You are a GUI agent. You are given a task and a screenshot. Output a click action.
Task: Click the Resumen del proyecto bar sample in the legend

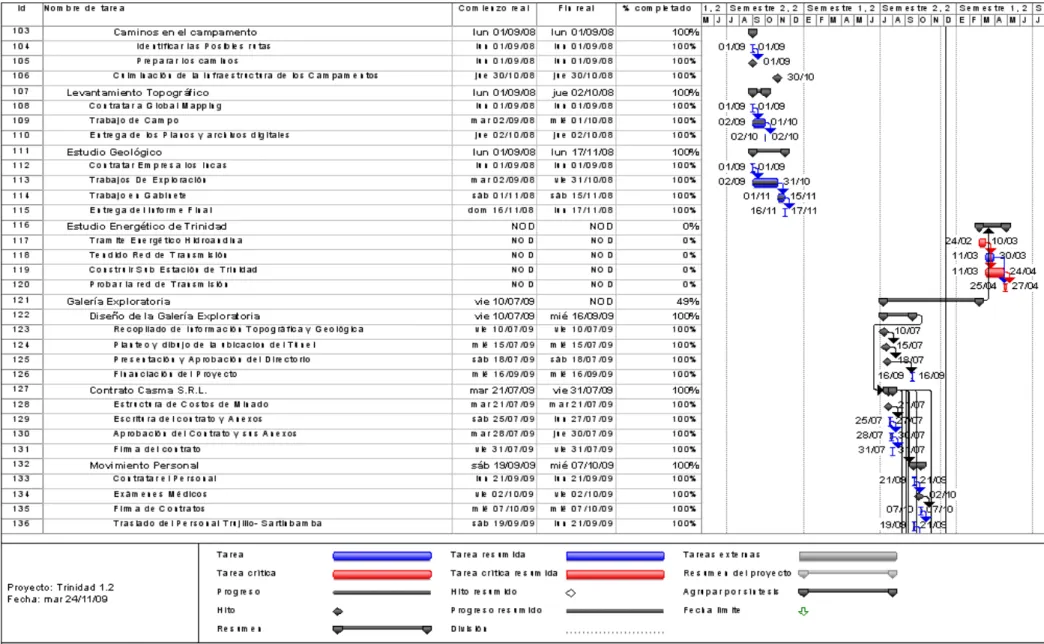coord(848,573)
